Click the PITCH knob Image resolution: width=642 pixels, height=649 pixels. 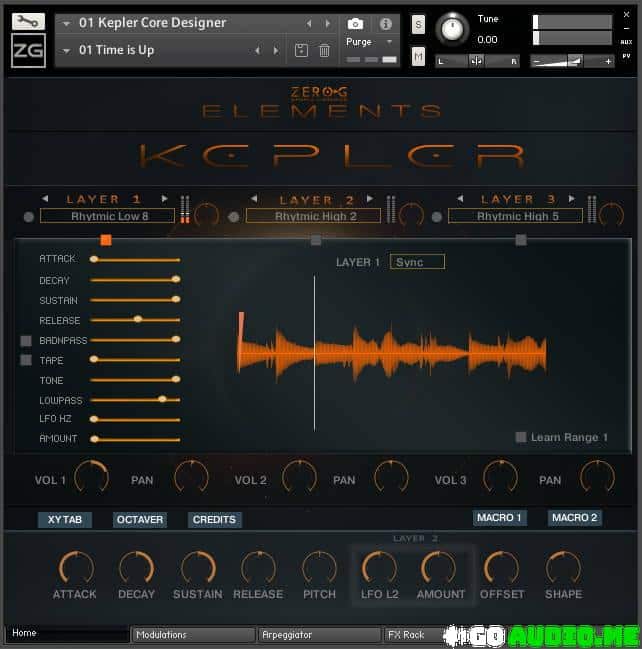click(319, 567)
